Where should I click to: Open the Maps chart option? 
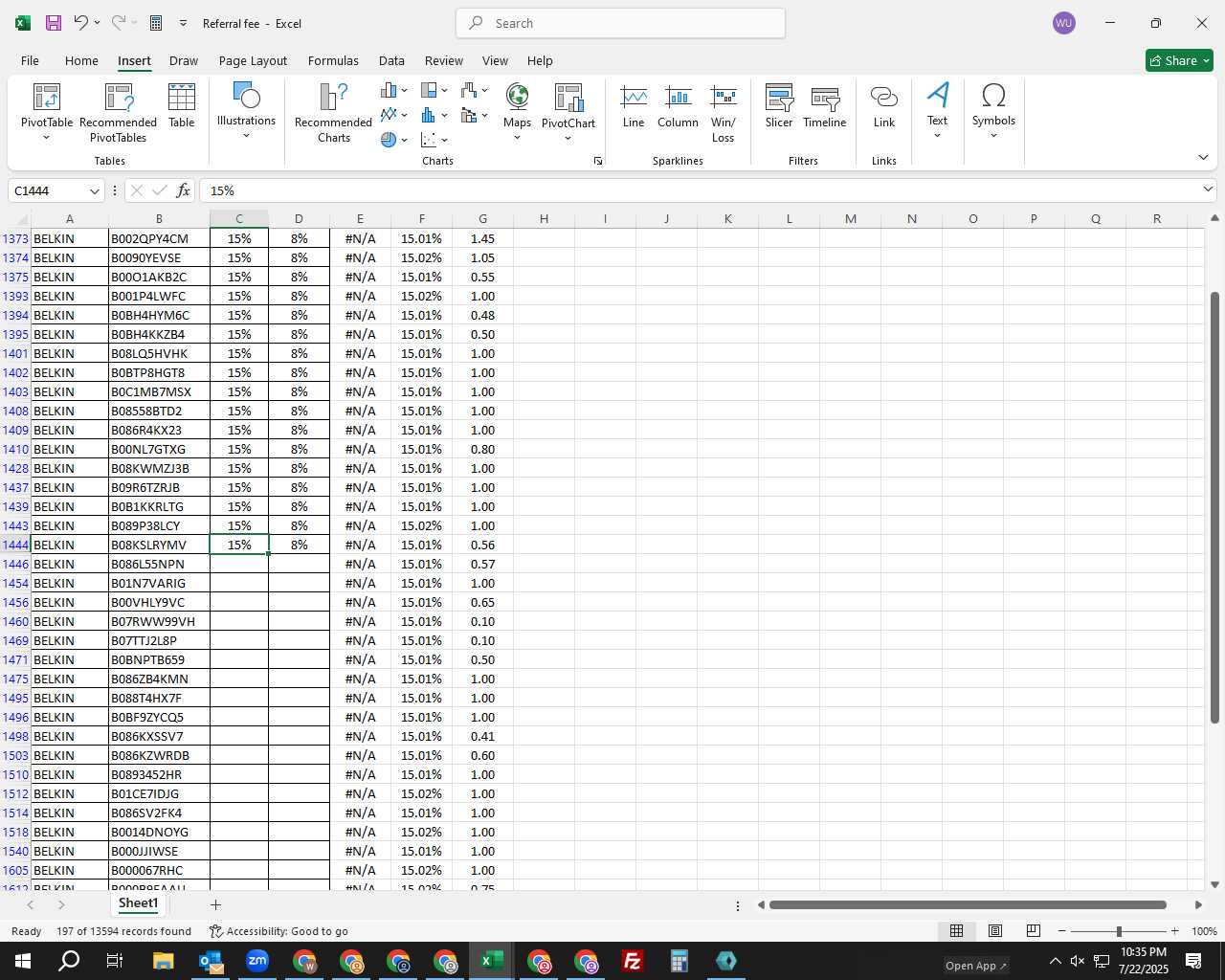pos(517,111)
